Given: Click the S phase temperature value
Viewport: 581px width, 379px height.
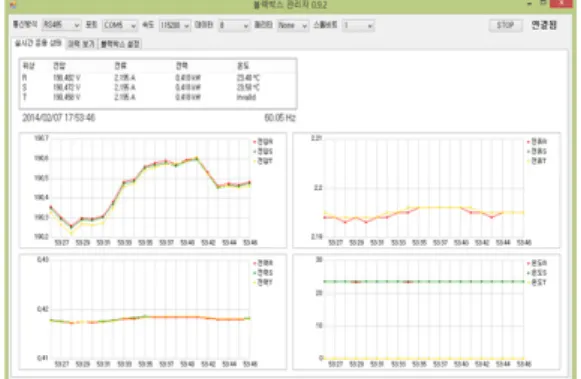Looking at the screenshot, I should [248, 87].
